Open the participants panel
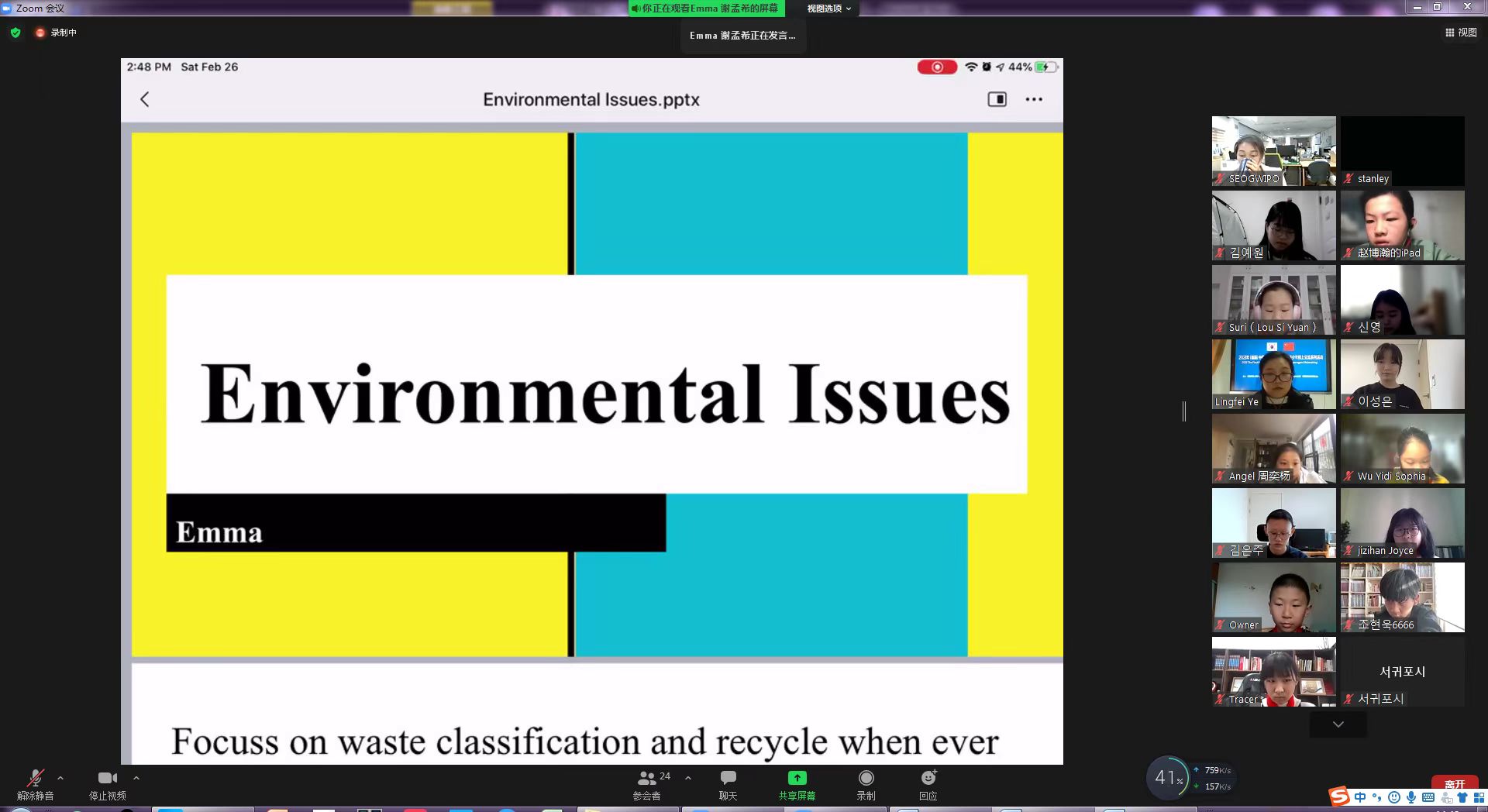 [651, 784]
